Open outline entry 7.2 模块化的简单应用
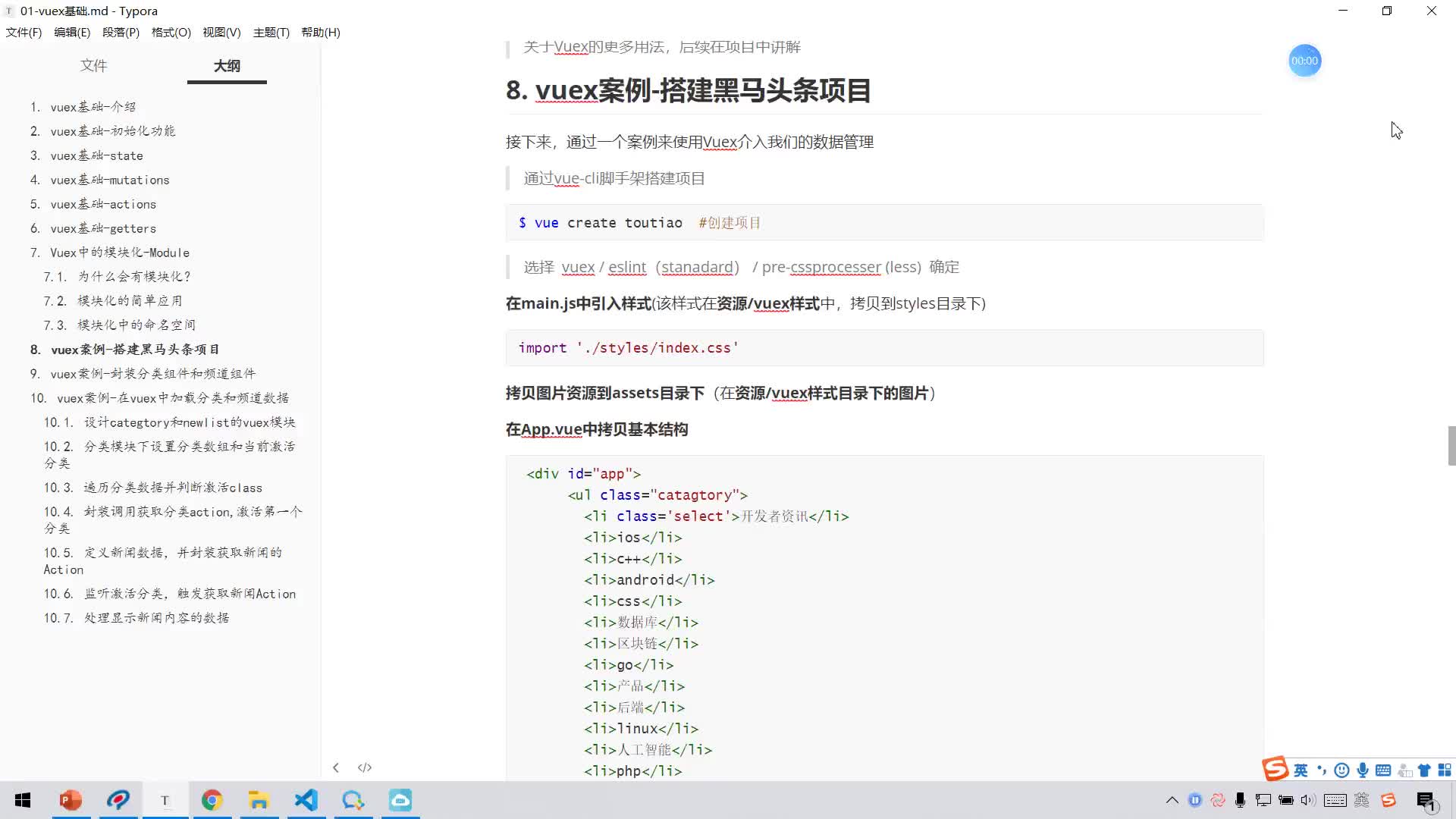Image resolution: width=1456 pixels, height=819 pixels. (113, 301)
